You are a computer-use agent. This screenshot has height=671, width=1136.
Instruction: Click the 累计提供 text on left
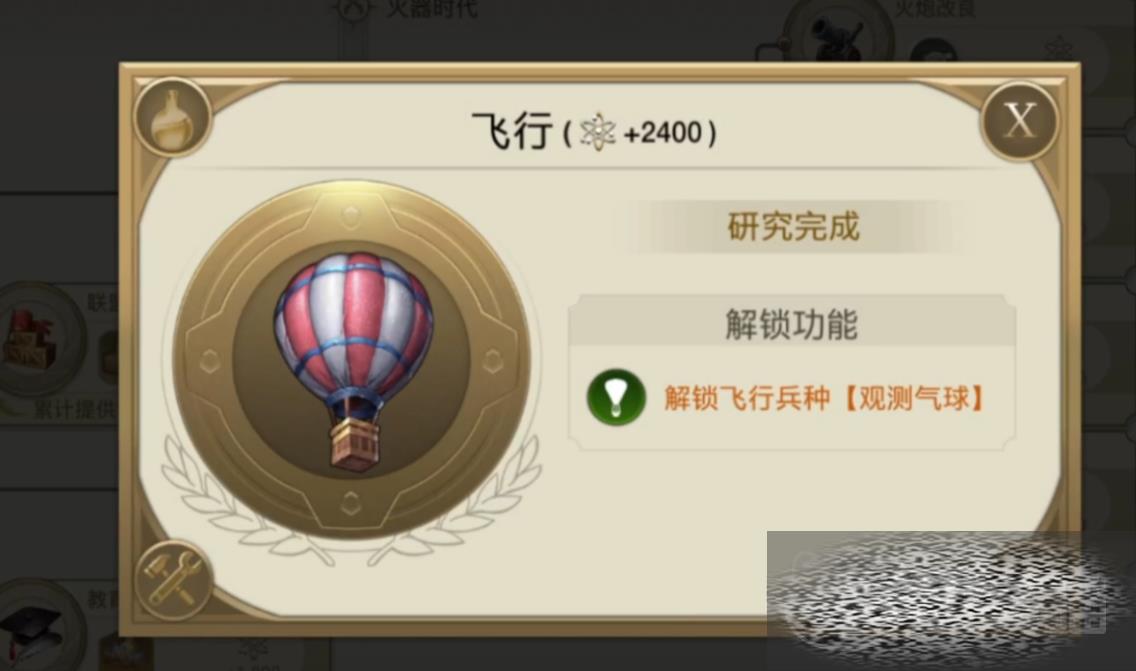click(x=75, y=410)
